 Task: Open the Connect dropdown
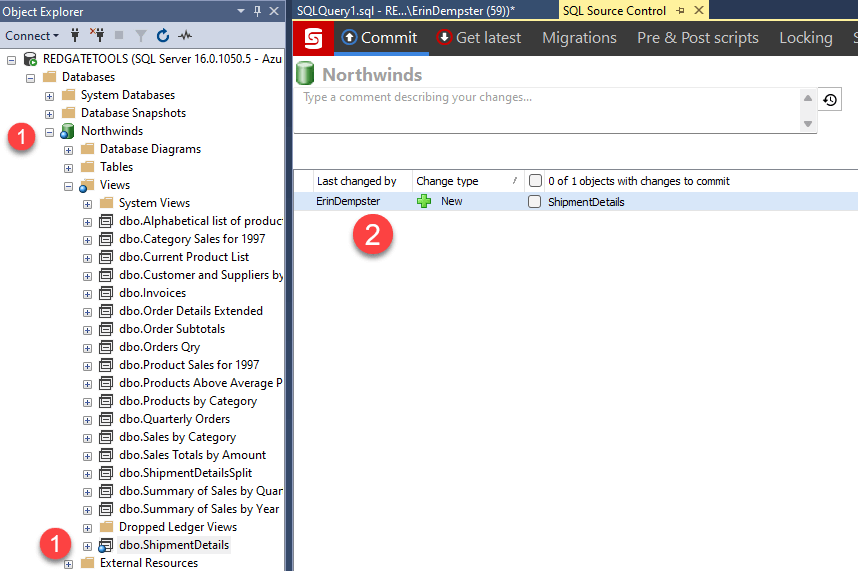[32, 36]
